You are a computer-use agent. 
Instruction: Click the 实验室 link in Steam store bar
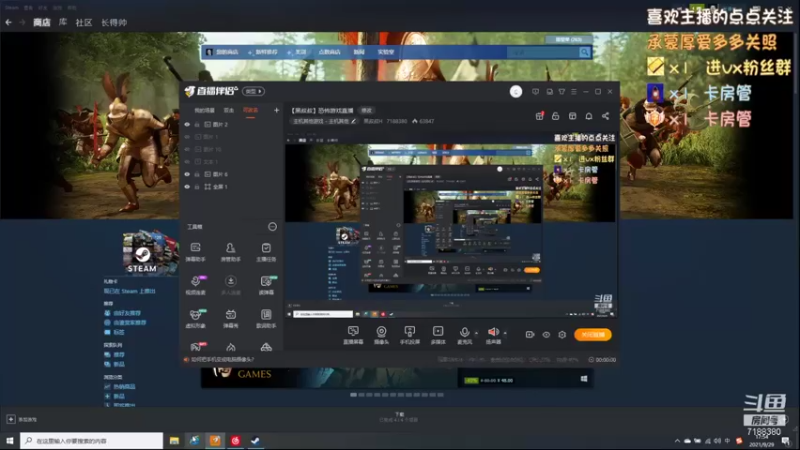[386, 52]
